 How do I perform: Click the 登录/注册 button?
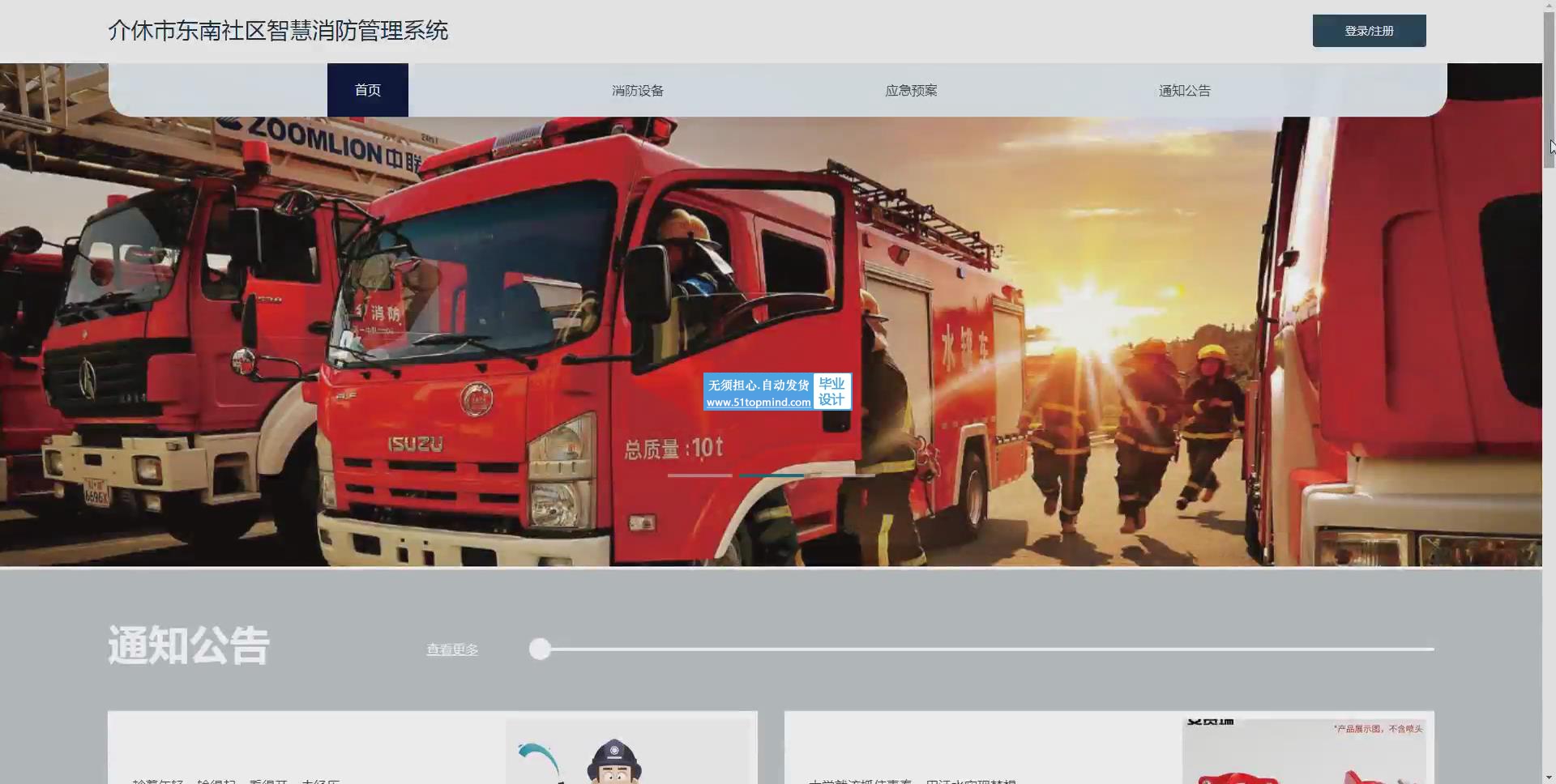tap(1369, 31)
